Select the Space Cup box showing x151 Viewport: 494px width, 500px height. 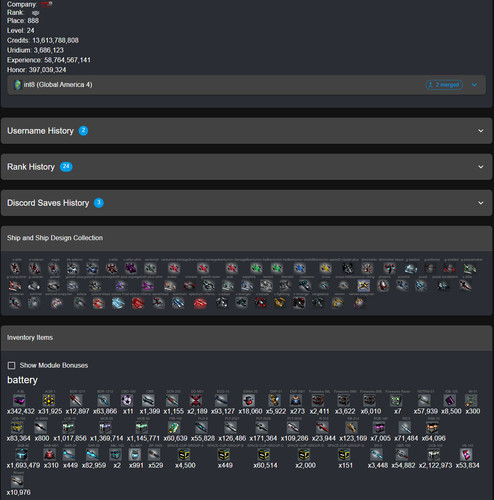pos(344,454)
